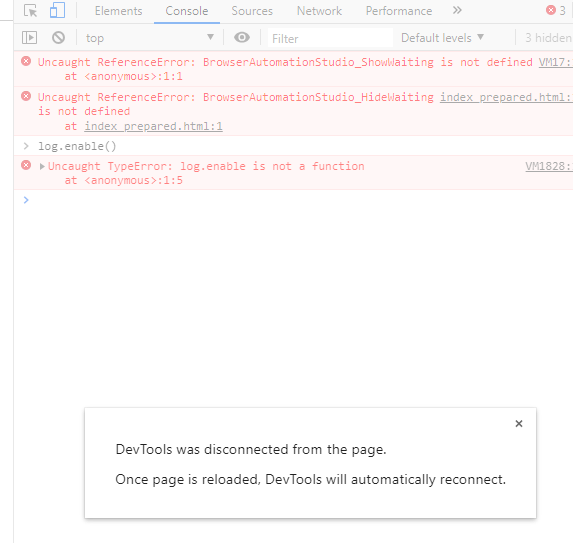Click the 'at <anonymous>:1:5' stack trace line

(x=124, y=181)
